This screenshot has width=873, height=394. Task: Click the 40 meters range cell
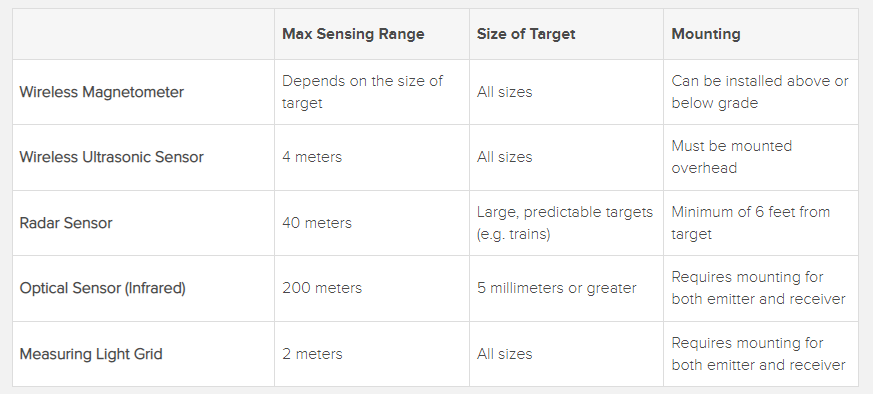(317, 223)
